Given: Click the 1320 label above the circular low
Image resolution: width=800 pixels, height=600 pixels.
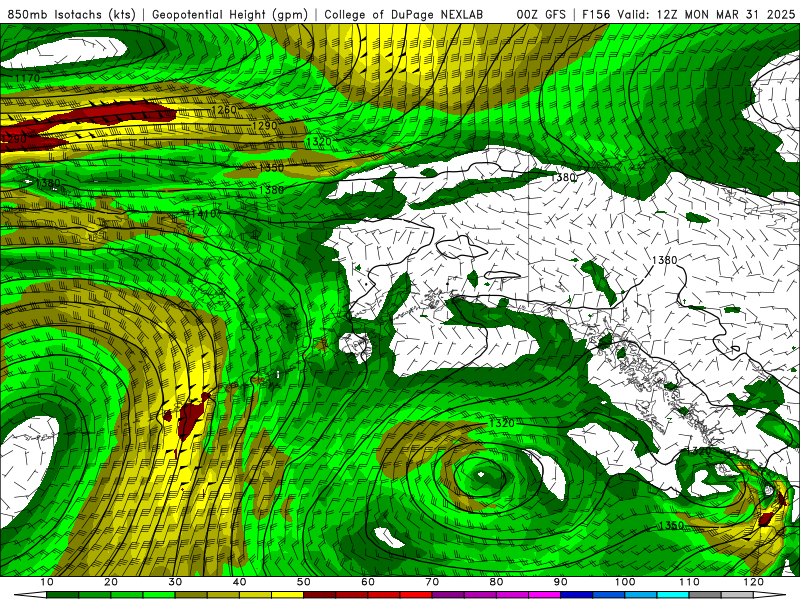Looking at the screenshot, I should (502, 423).
